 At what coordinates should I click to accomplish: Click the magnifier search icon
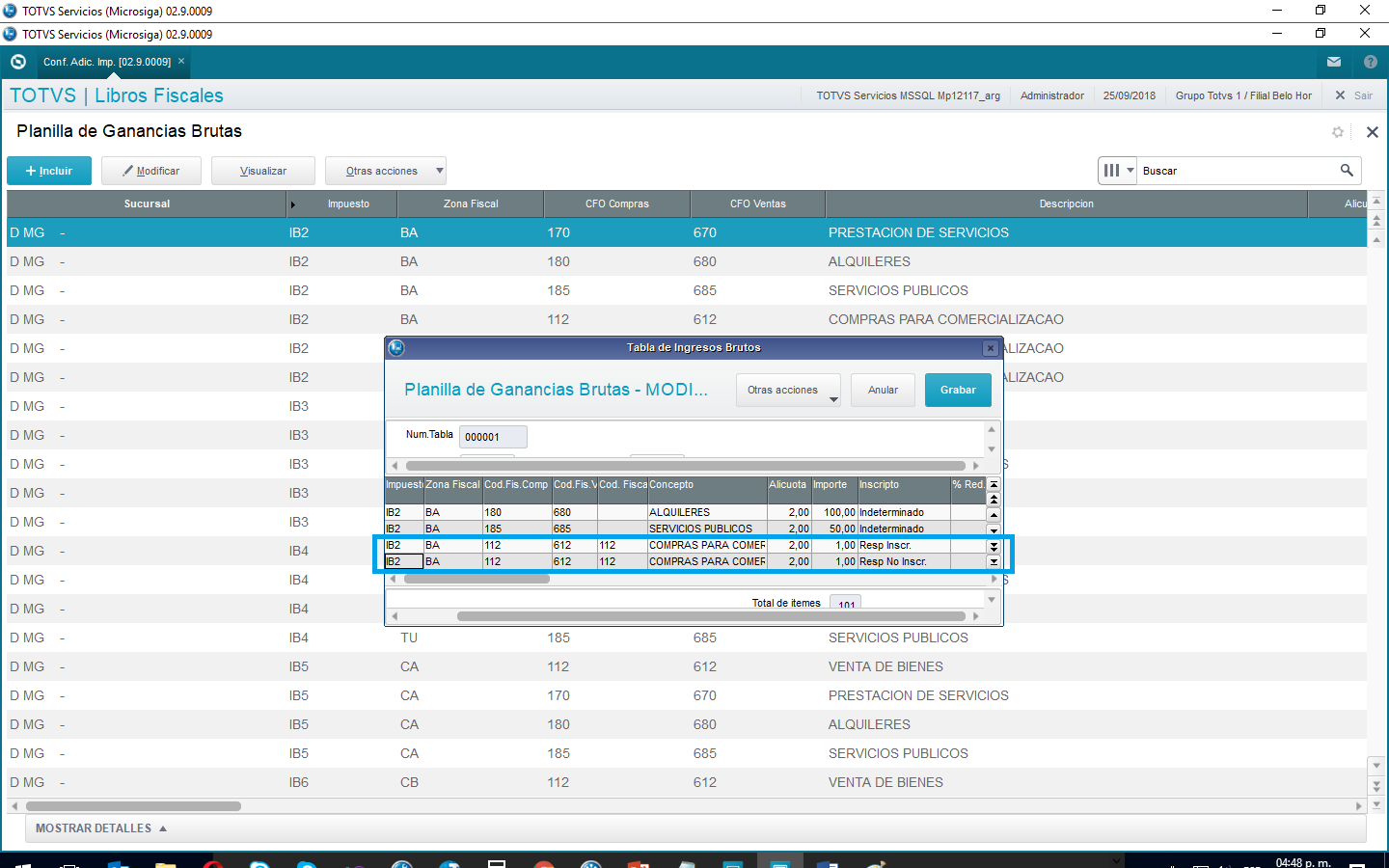(1347, 171)
